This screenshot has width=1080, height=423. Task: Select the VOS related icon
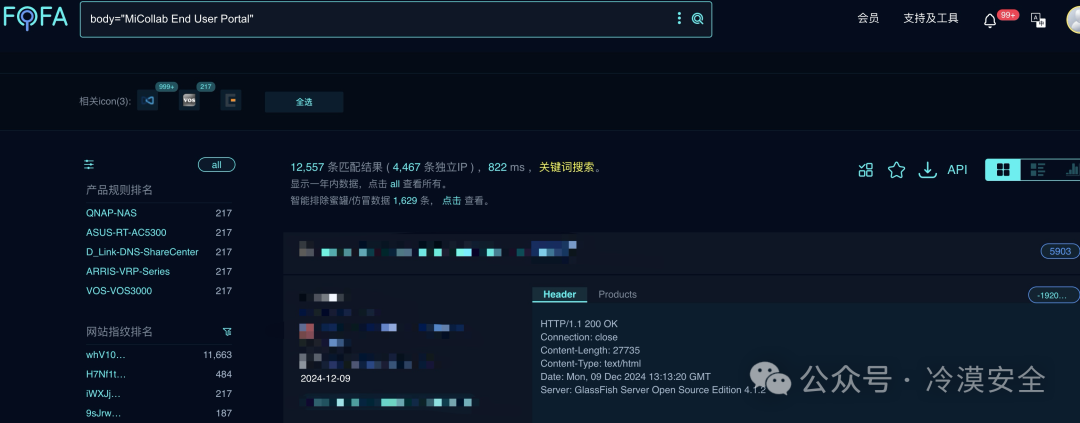click(x=189, y=101)
